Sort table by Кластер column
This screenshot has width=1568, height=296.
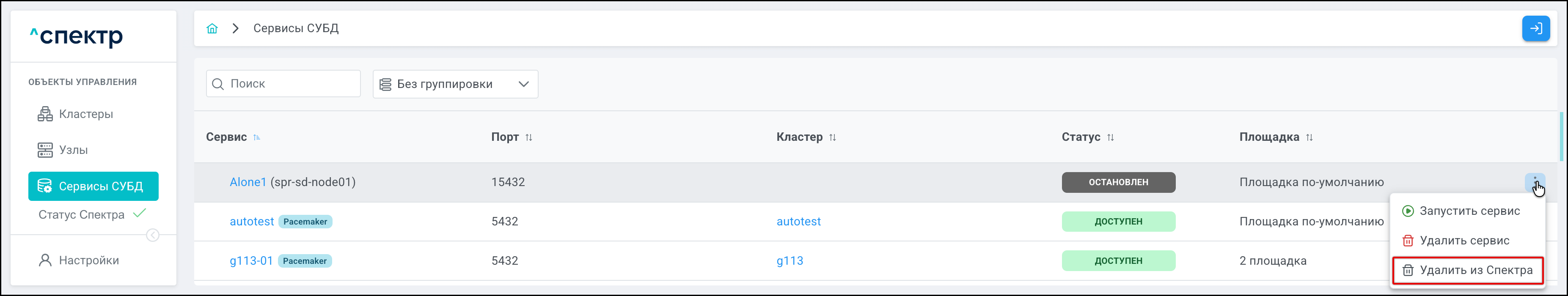click(832, 137)
